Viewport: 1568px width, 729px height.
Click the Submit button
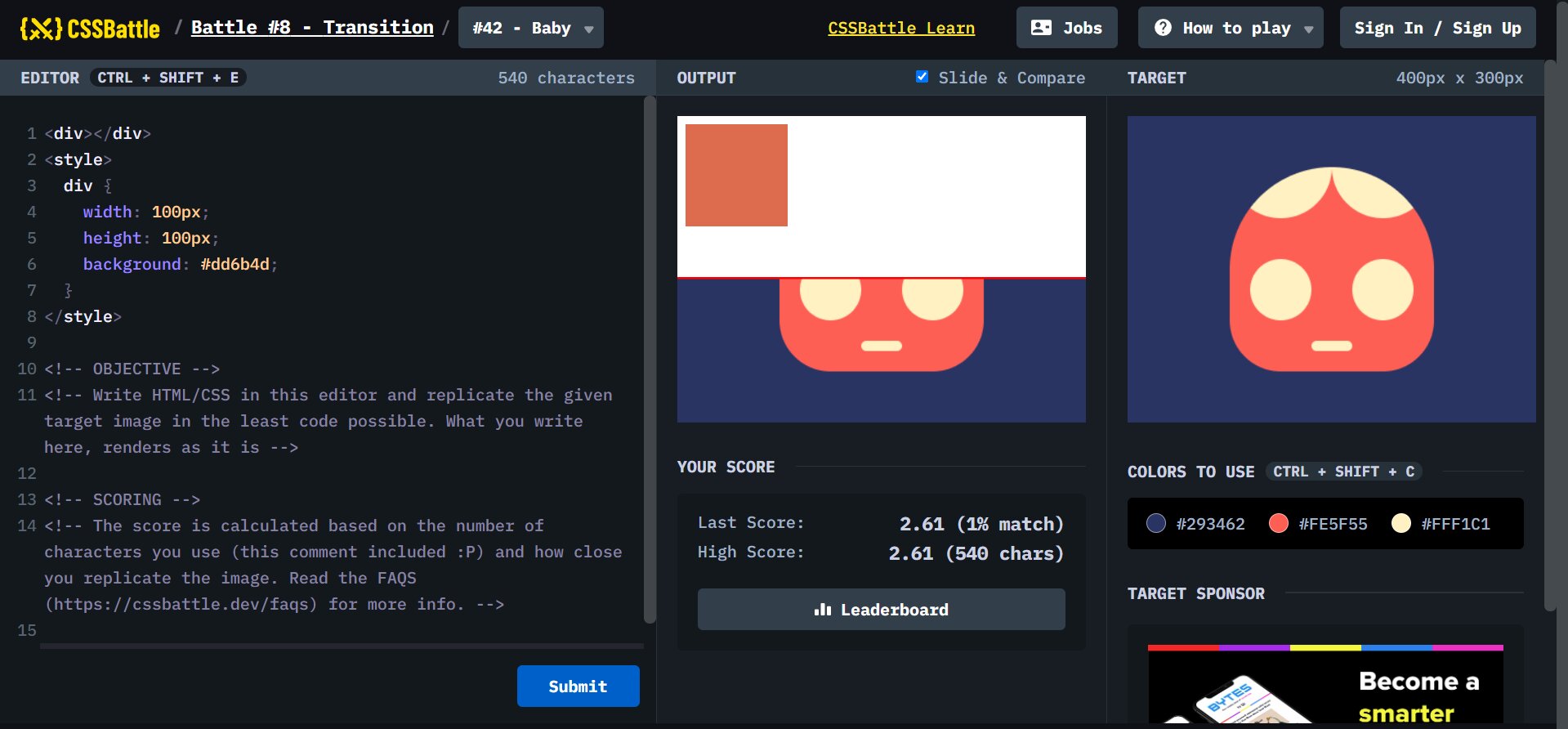point(578,686)
